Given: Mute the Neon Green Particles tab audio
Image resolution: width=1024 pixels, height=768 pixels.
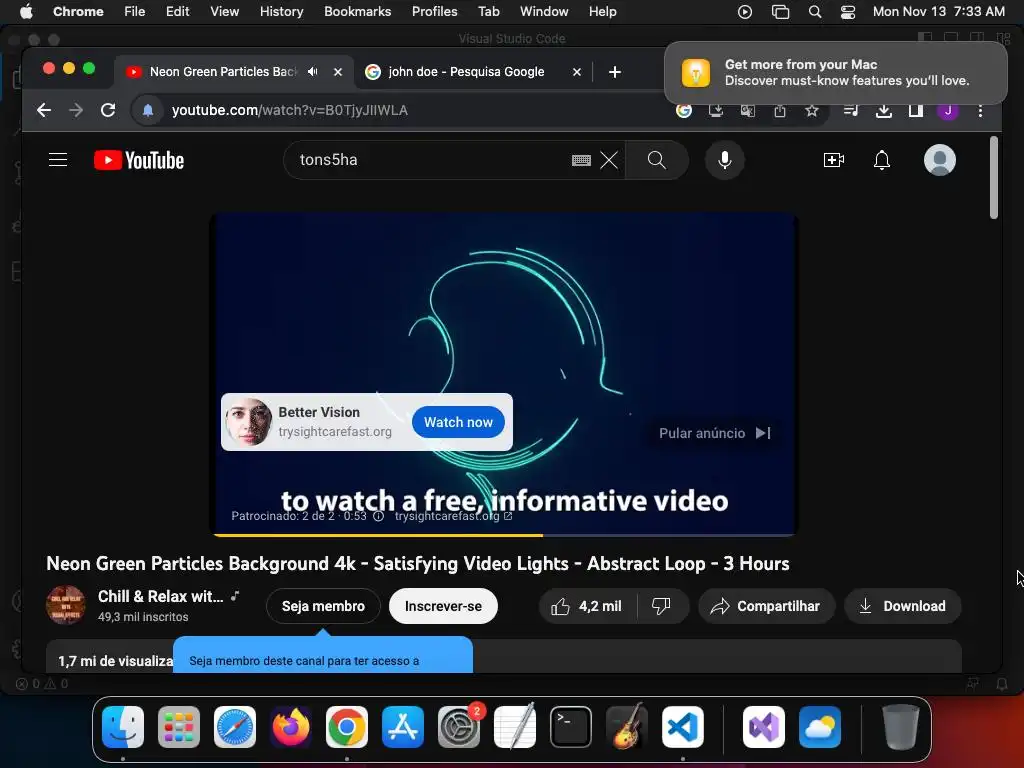Looking at the screenshot, I should [x=313, y=72].
